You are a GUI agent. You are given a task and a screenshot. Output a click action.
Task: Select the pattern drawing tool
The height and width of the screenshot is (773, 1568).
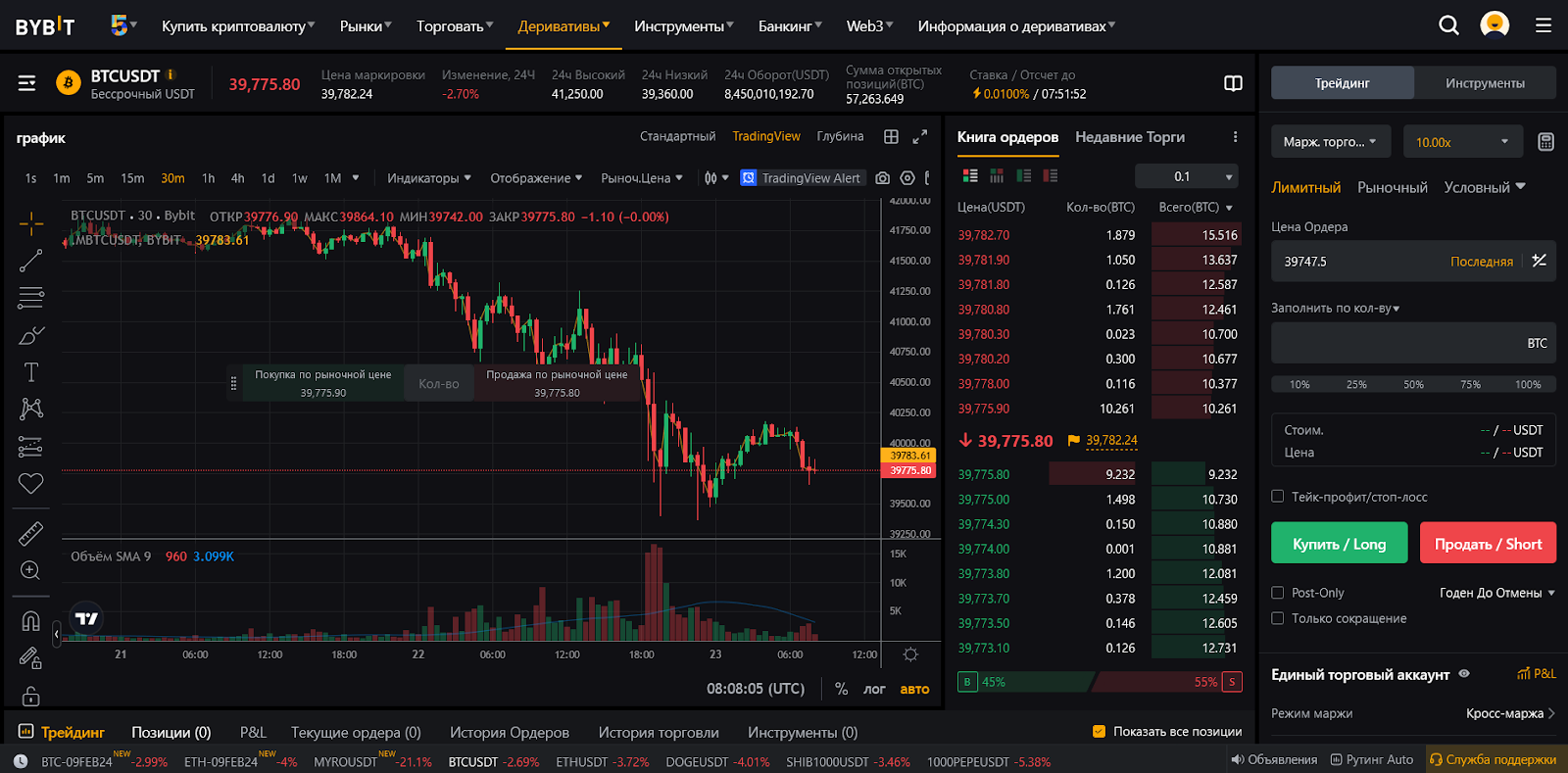31,409
